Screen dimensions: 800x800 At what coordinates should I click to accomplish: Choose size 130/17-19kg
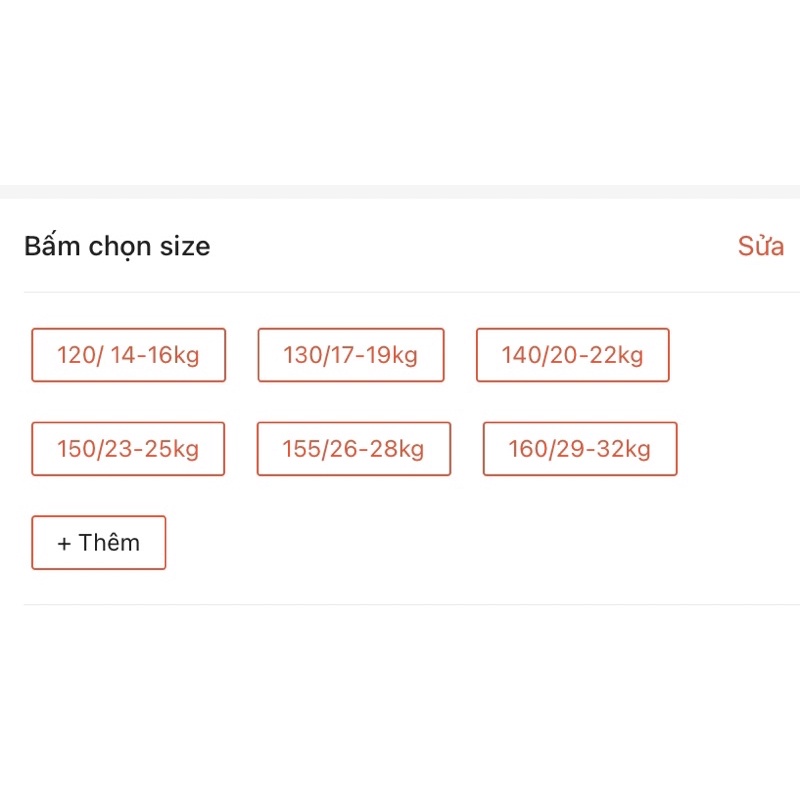point(351,355)
